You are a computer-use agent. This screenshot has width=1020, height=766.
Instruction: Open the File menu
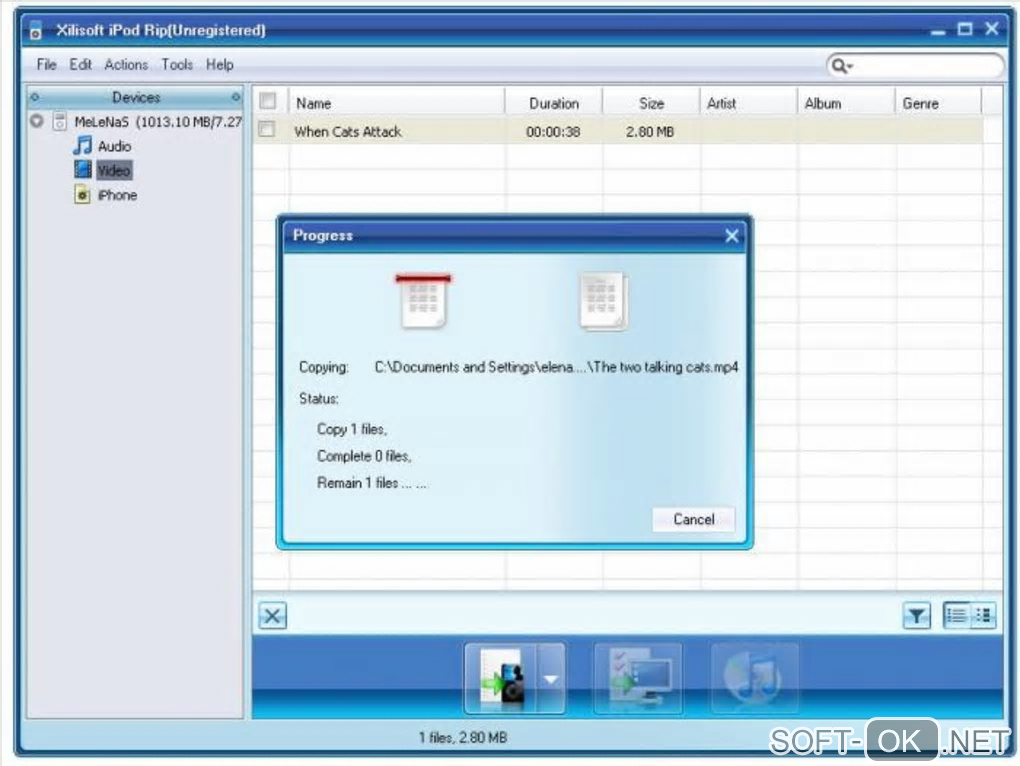[46, 64]
